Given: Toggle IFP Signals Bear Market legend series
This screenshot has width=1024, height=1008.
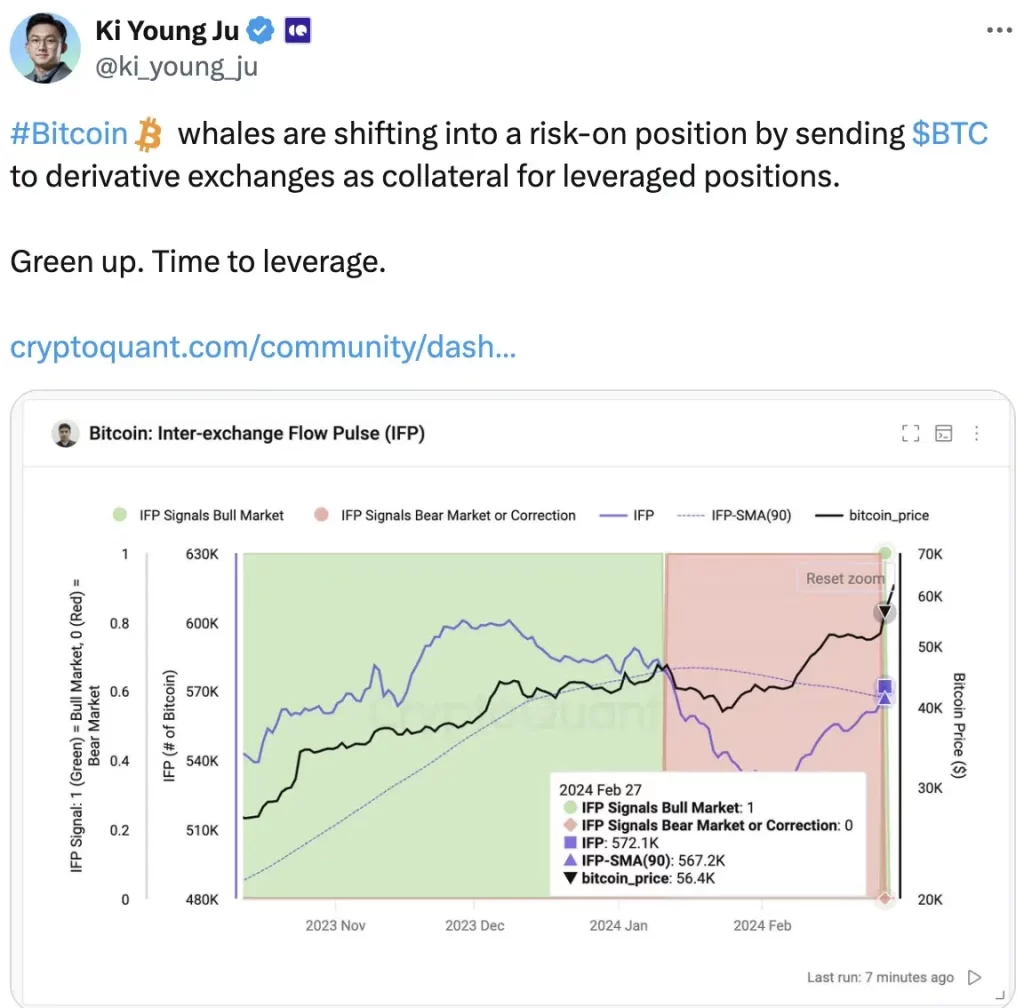Looking at the screenshot, I should [x=447, y=515].
